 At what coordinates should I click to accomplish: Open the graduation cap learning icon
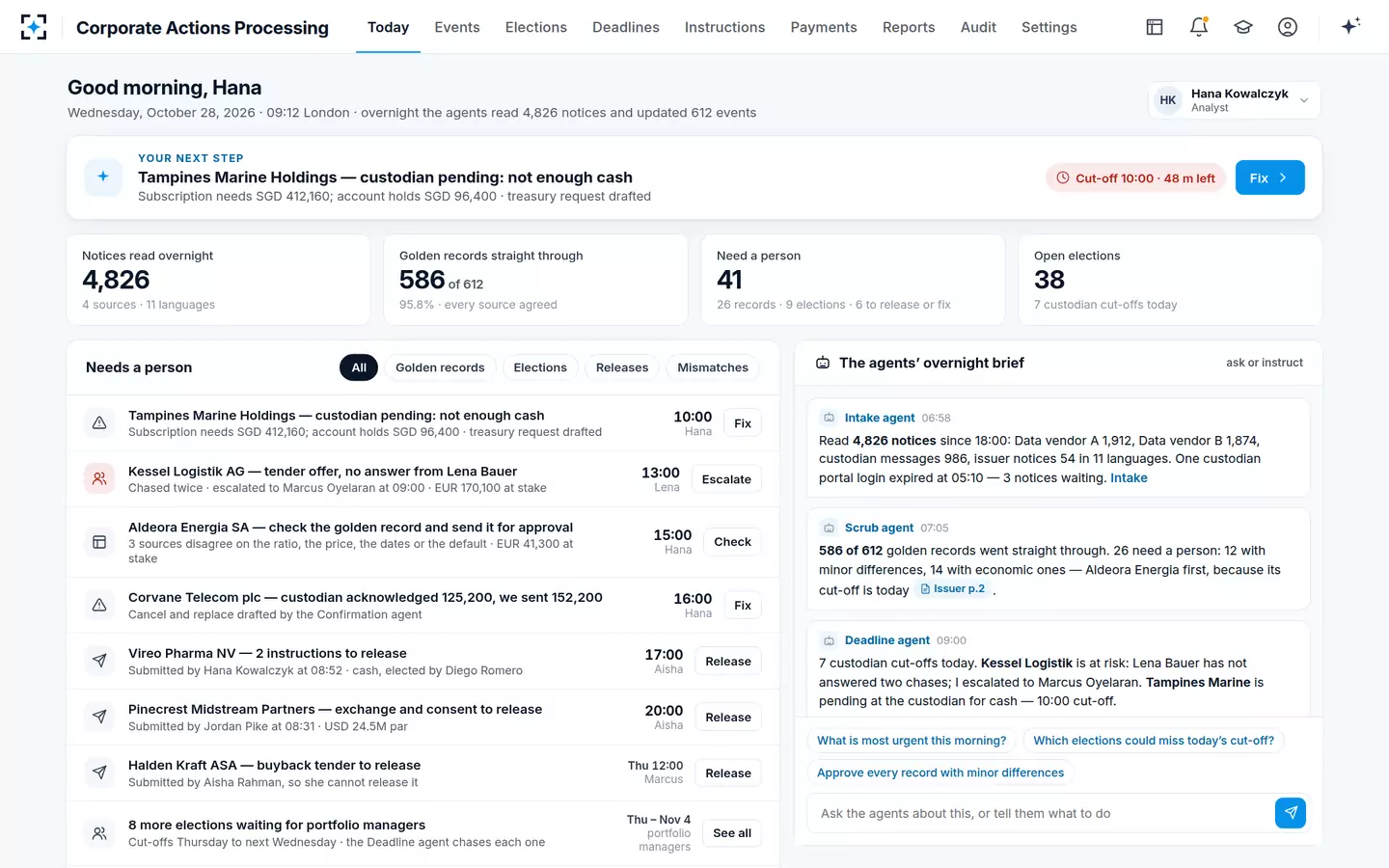(x=1243, y=27)
